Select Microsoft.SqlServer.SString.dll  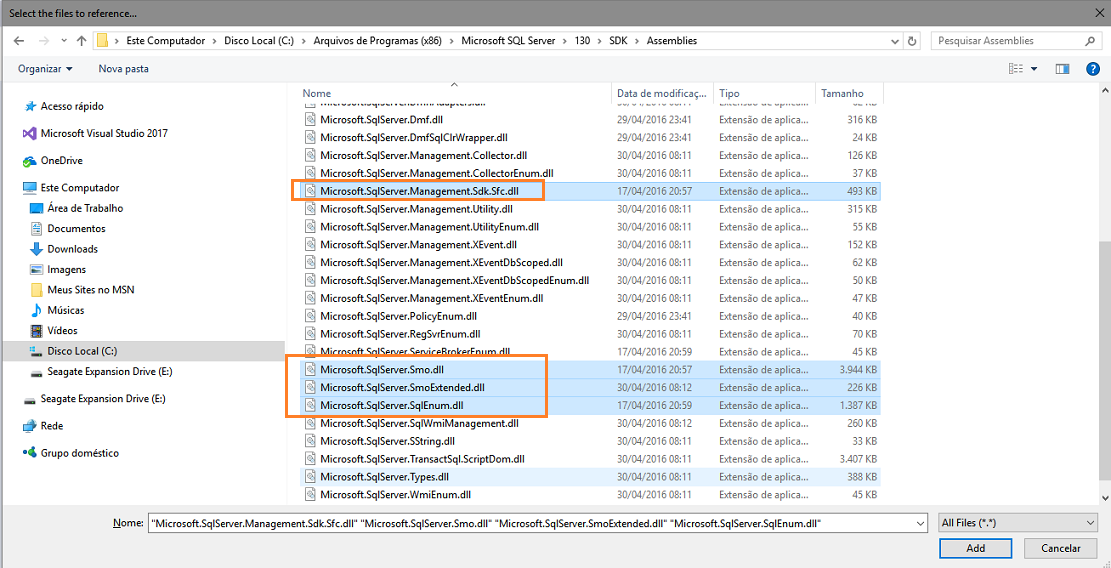pos(388,441)
